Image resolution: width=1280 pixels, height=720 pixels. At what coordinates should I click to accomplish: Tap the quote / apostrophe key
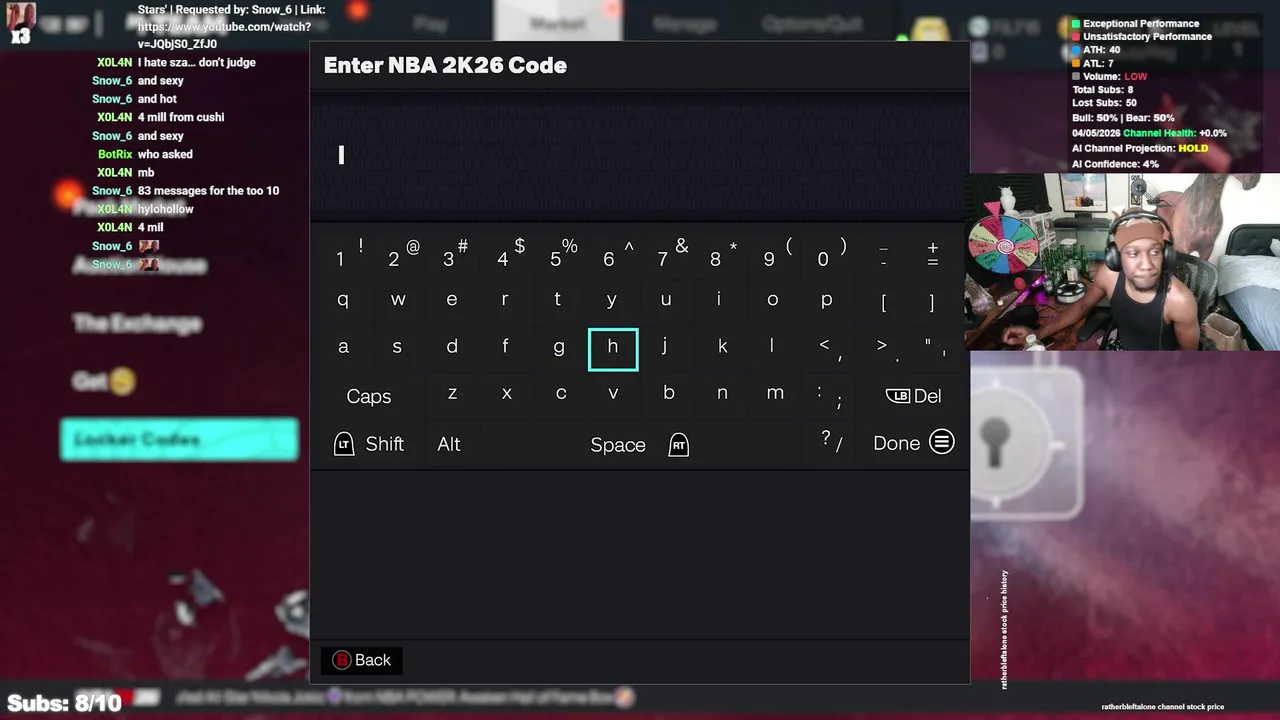[x=935, y=348]
